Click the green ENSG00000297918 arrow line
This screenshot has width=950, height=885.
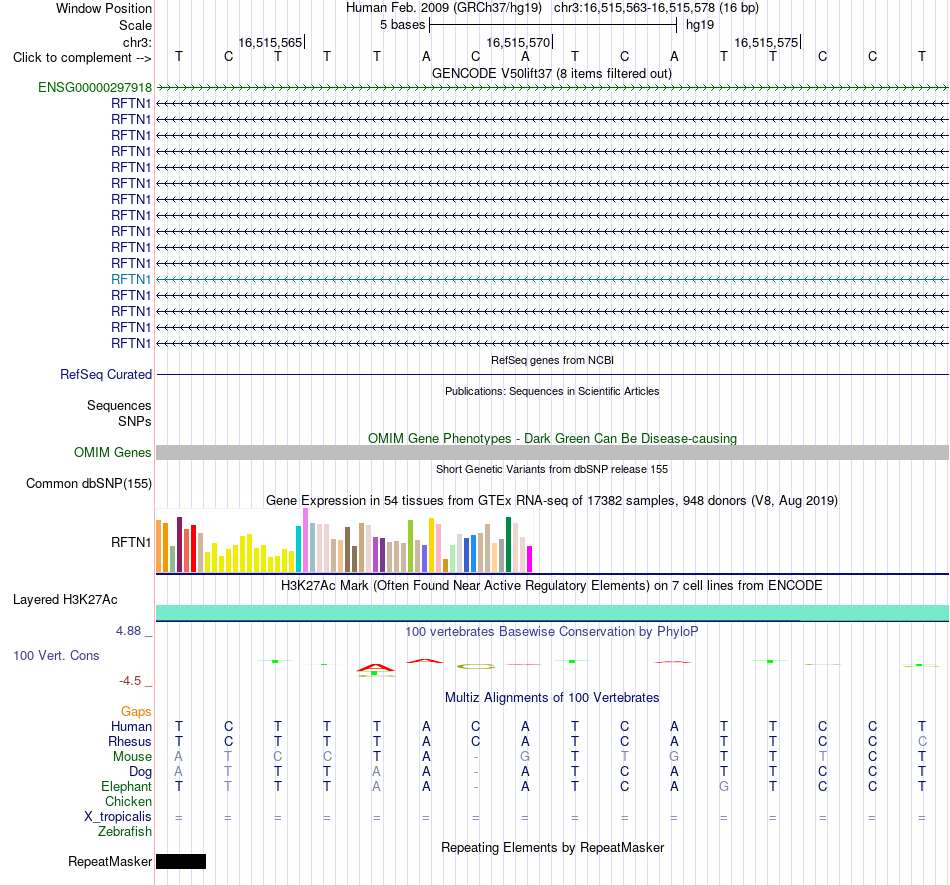553,87
